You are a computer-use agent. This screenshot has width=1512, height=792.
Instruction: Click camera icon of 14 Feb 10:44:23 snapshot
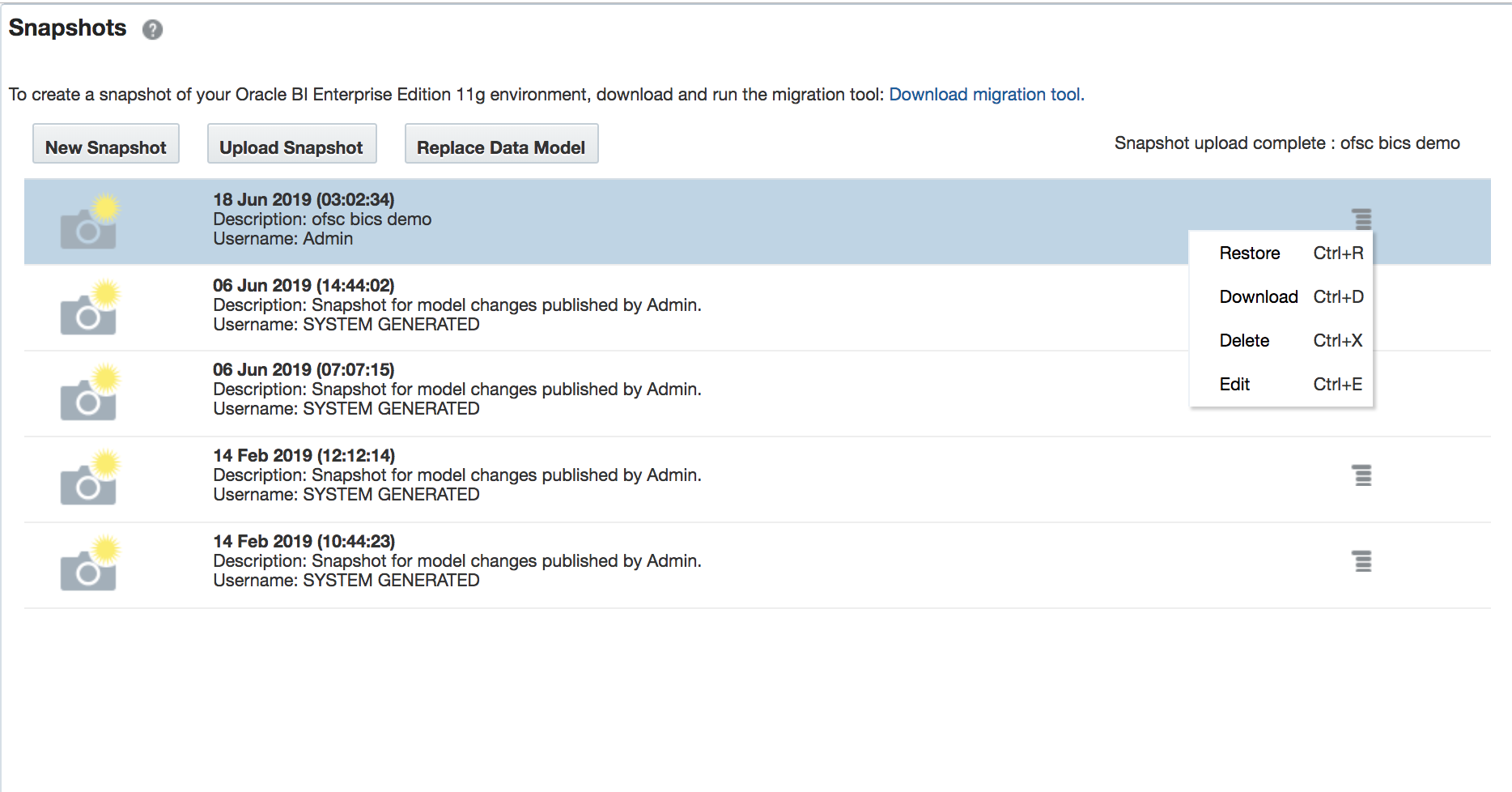[89, 567]
